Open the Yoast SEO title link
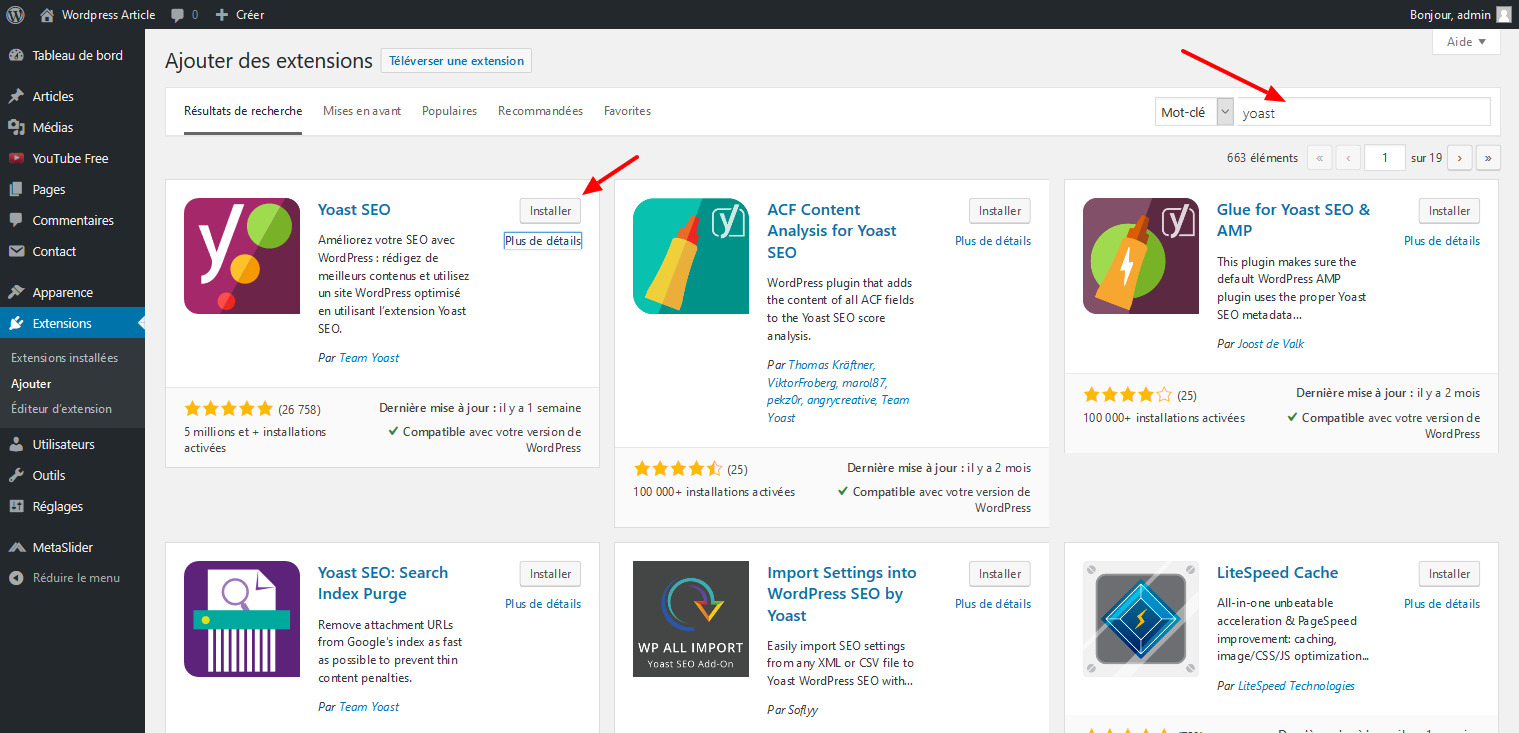The height and width of the screenshot is (733, 1519). [x=354, y=210]
